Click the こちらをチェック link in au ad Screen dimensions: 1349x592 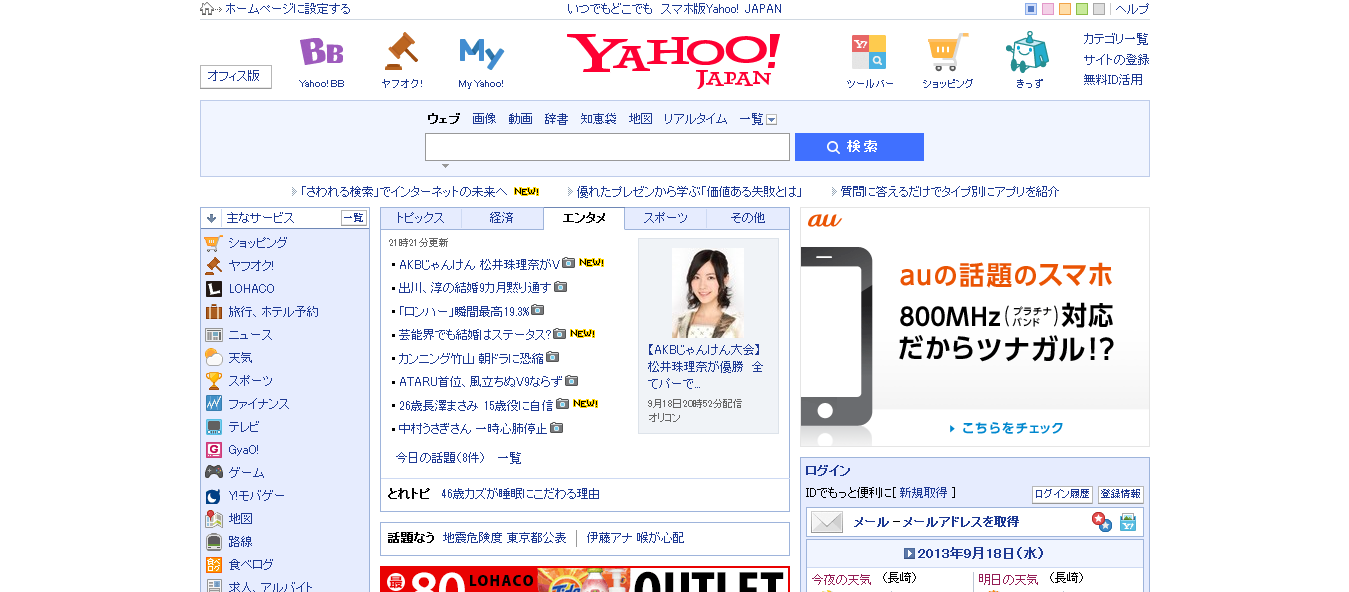point(1006,428)
